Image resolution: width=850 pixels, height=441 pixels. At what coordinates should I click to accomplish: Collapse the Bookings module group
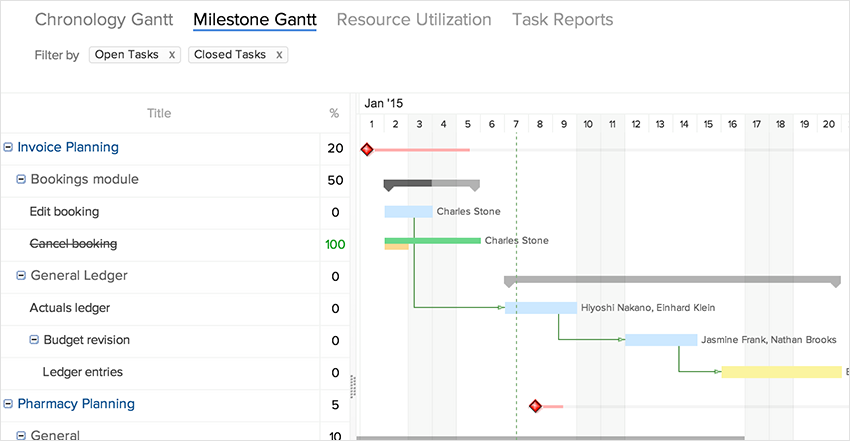coord(21,180)
